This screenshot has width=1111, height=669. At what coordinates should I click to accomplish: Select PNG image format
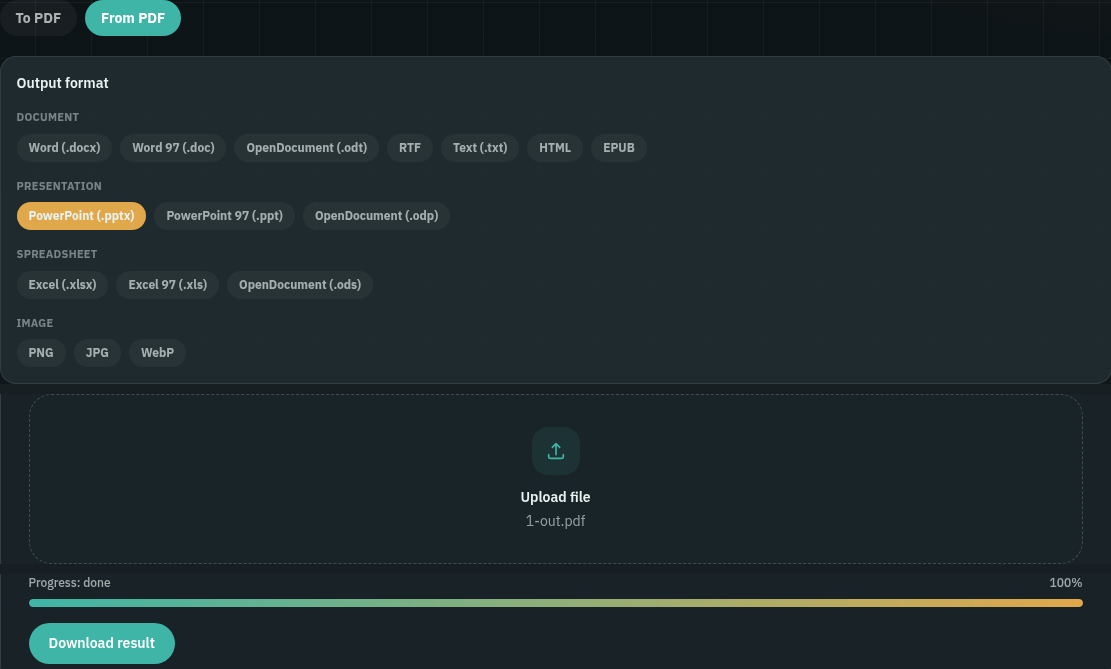pyautogui.click(x=41, y=352)
